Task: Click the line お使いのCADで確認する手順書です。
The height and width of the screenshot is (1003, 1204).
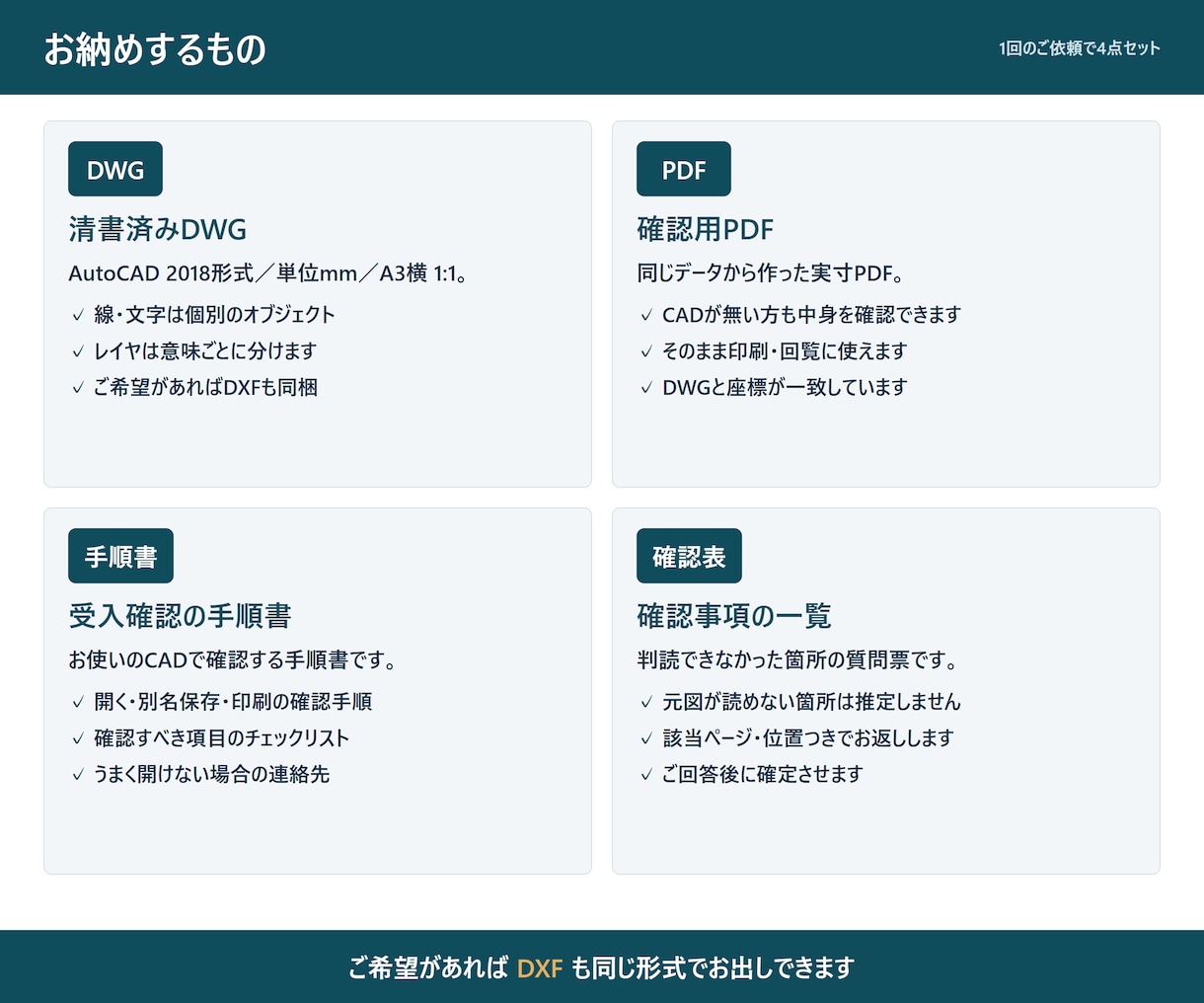Action: pos(233,660)
